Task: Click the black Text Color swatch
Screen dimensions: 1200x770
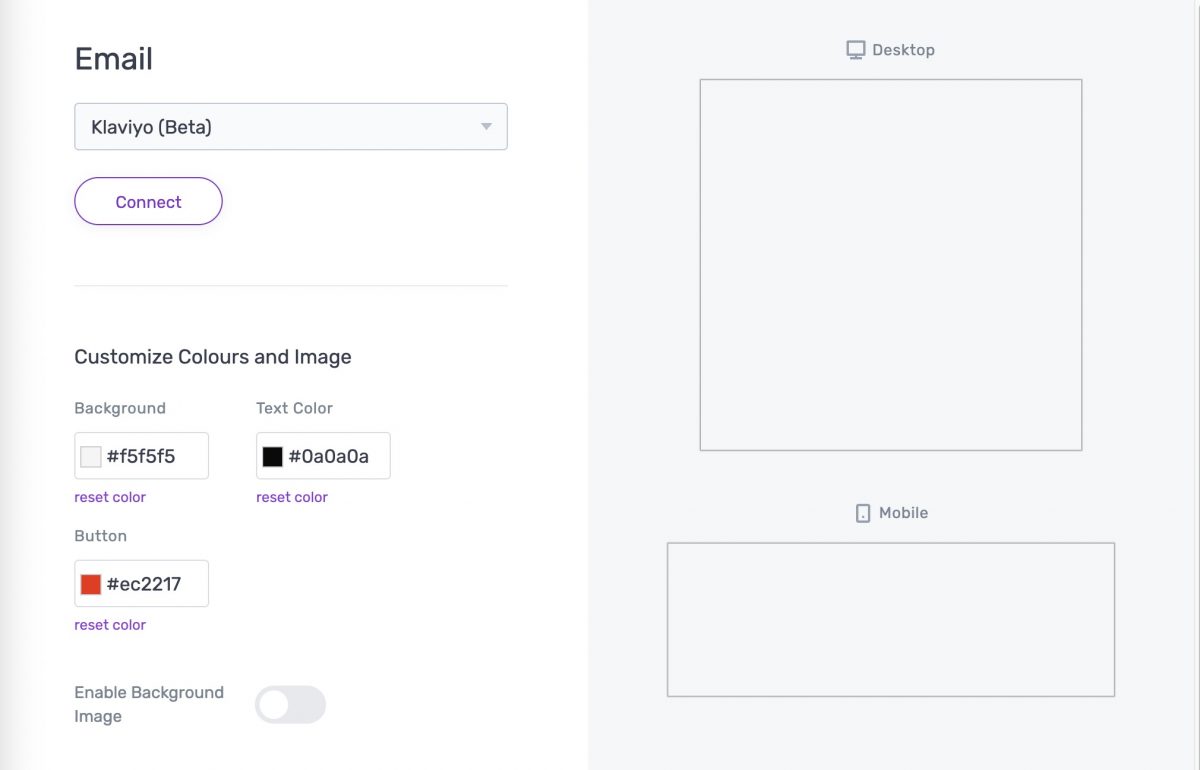Action: click(x=273, y=457)
